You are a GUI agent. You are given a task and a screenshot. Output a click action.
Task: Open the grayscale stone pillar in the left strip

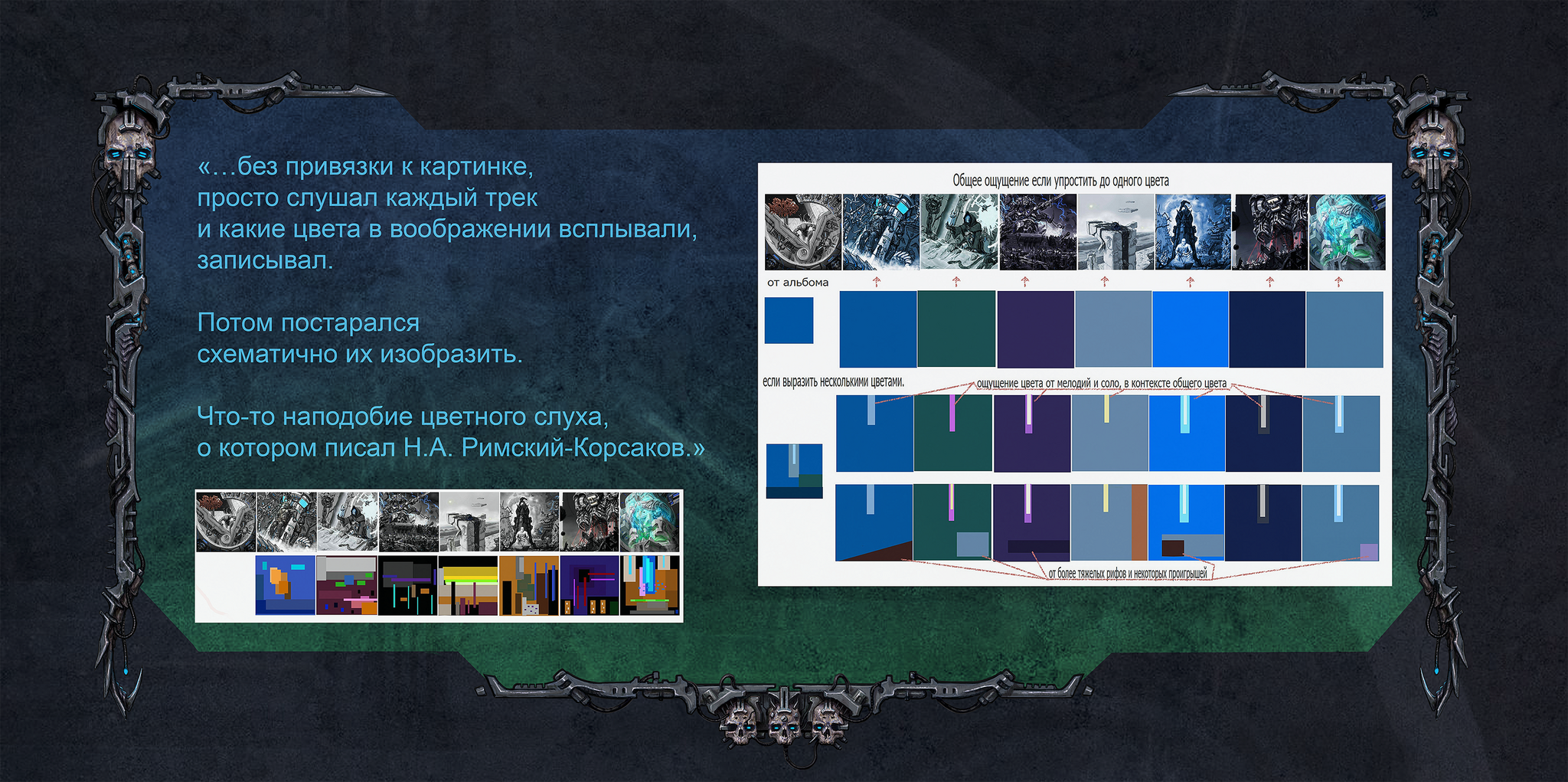point(469,522)
